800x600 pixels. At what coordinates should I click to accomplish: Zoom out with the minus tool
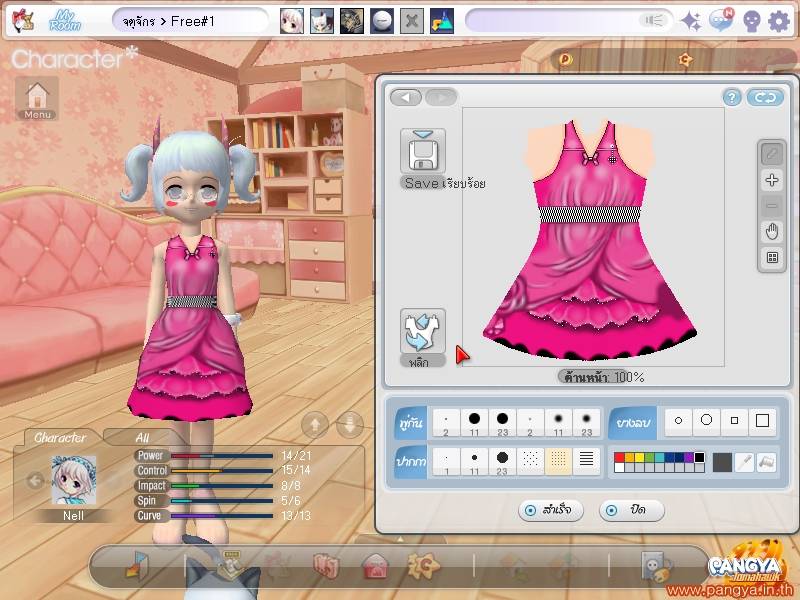[771, 206]
